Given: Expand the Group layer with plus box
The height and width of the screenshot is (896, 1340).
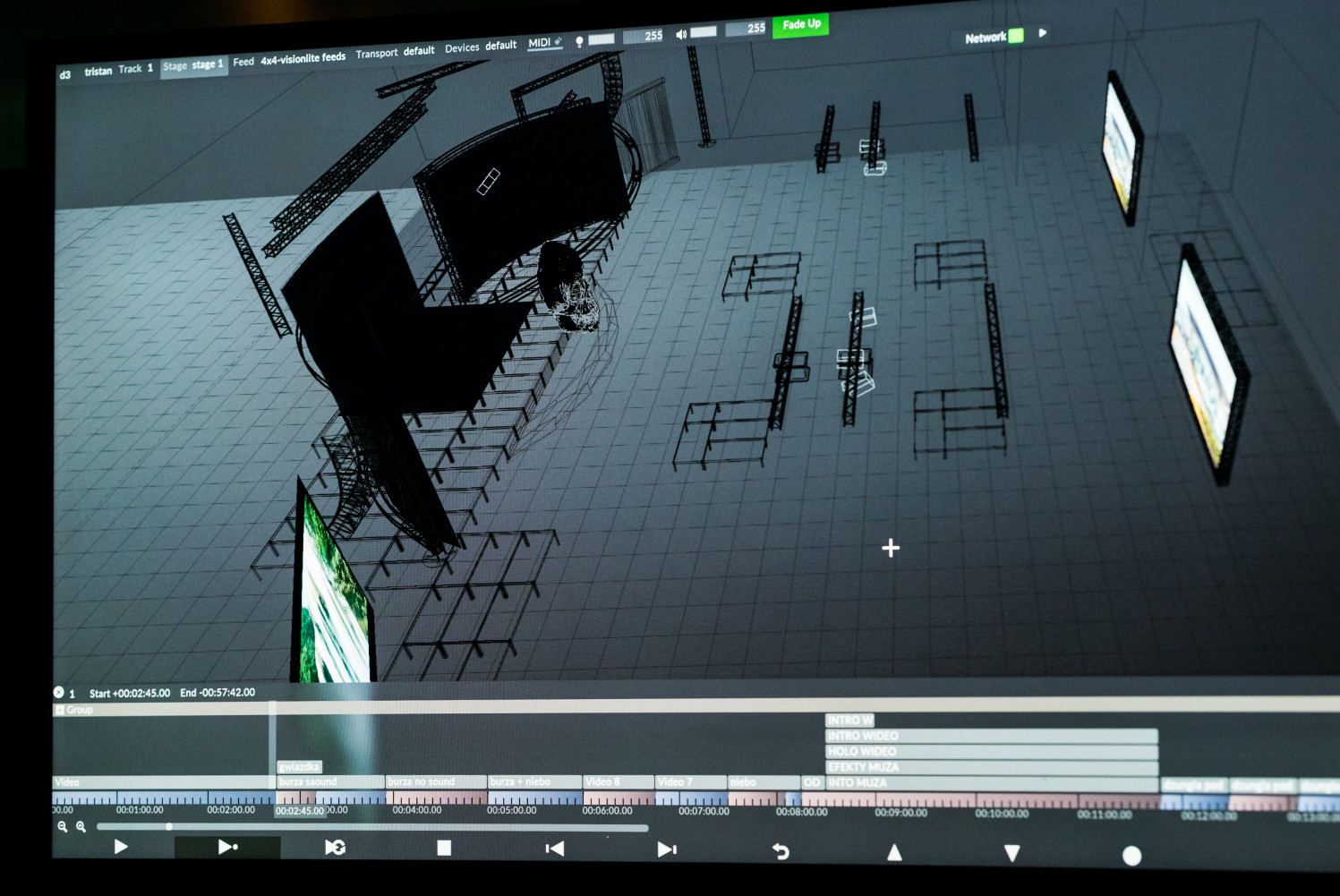Looking at the screenshot, I should (60, 710).
